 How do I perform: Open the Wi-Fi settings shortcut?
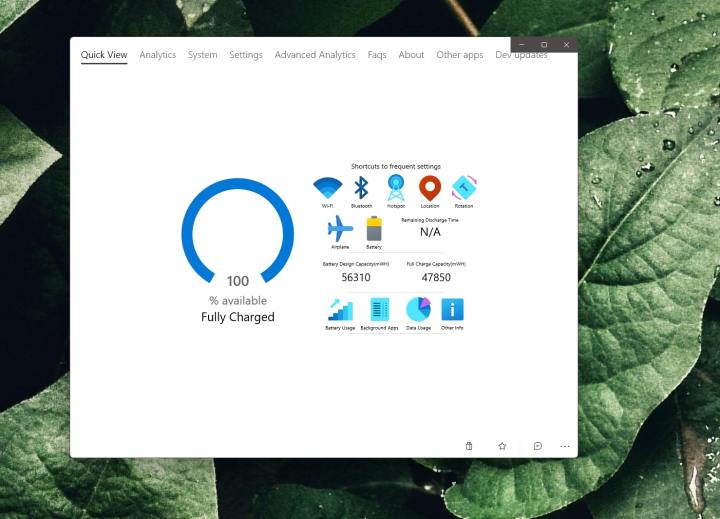[x=327, y=188]
